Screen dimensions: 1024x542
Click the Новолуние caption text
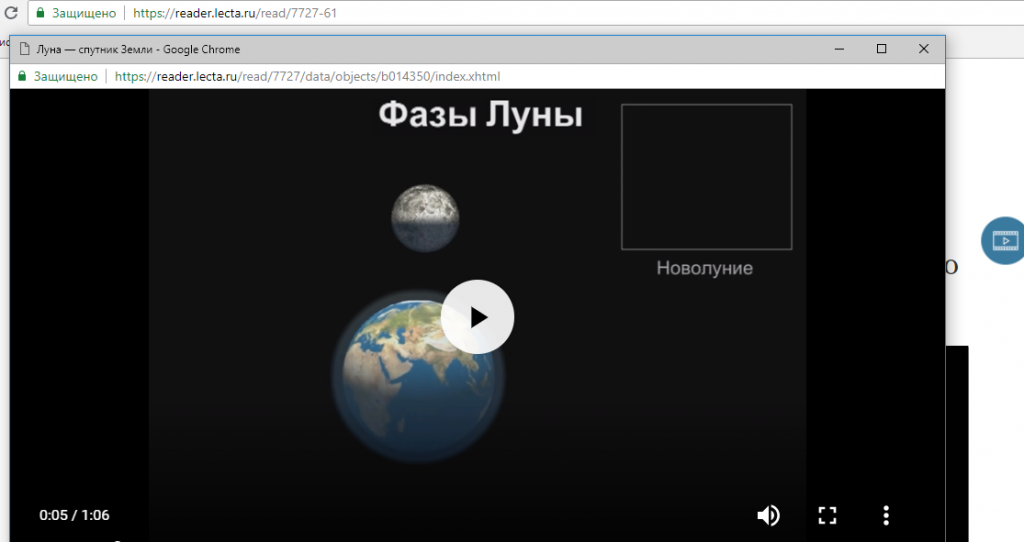coord(705,268)
